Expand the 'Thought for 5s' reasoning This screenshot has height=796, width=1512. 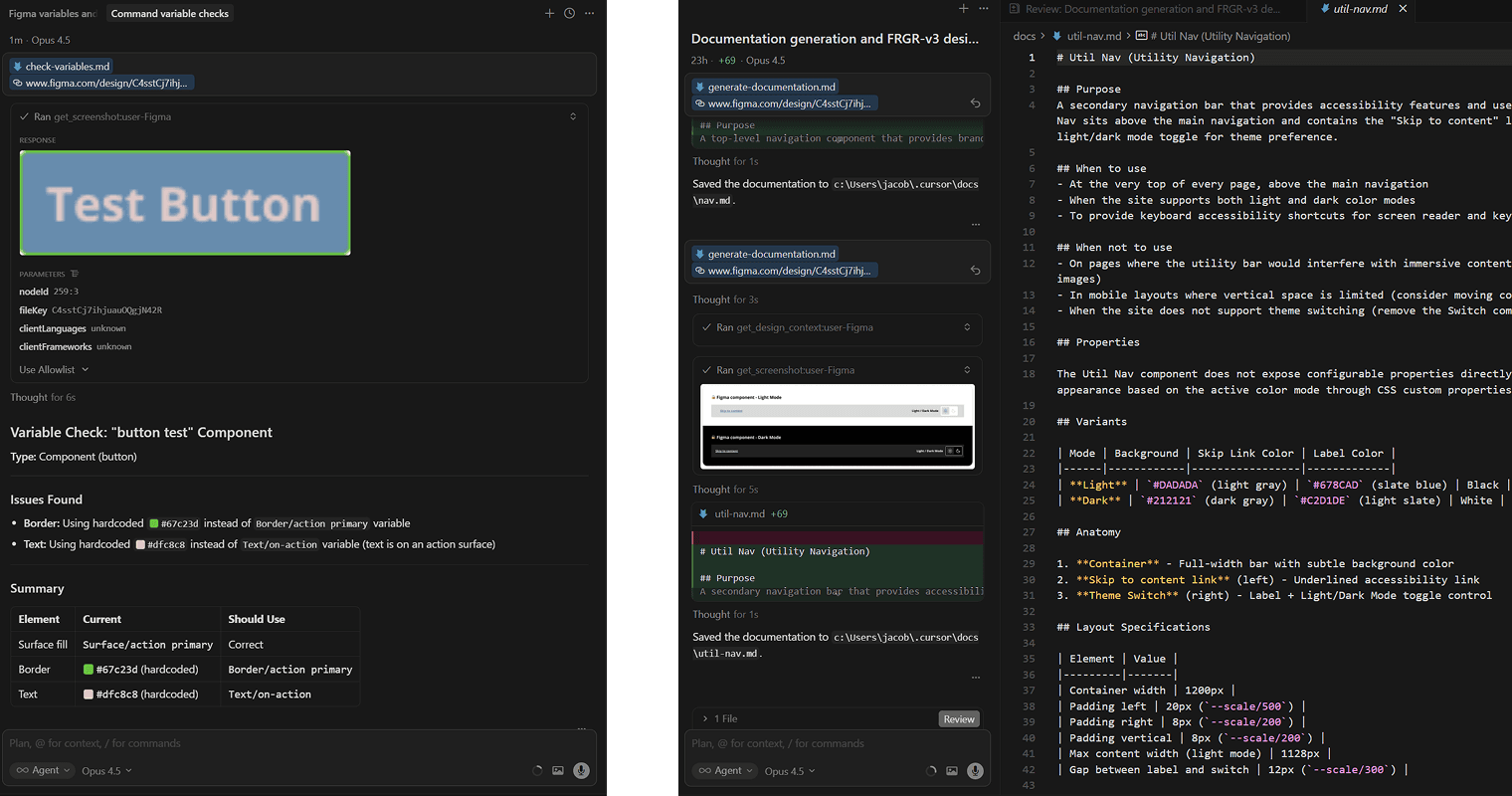(725, 490)
